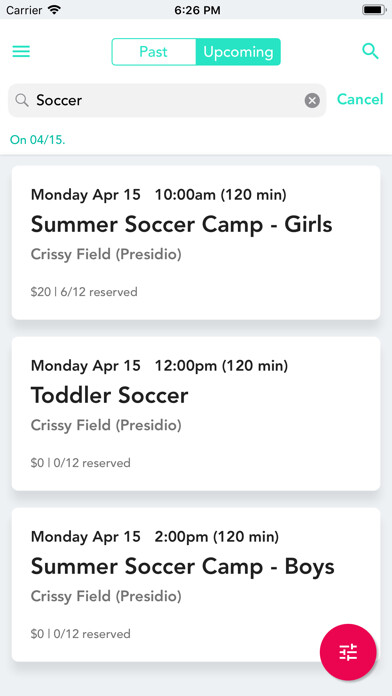Click the Soccer search input field

pyautogui.click(x=167, y=101)
